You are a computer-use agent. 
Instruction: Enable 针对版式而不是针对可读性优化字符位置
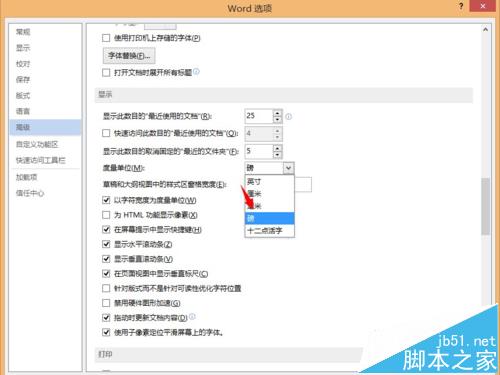click(106, 288)
